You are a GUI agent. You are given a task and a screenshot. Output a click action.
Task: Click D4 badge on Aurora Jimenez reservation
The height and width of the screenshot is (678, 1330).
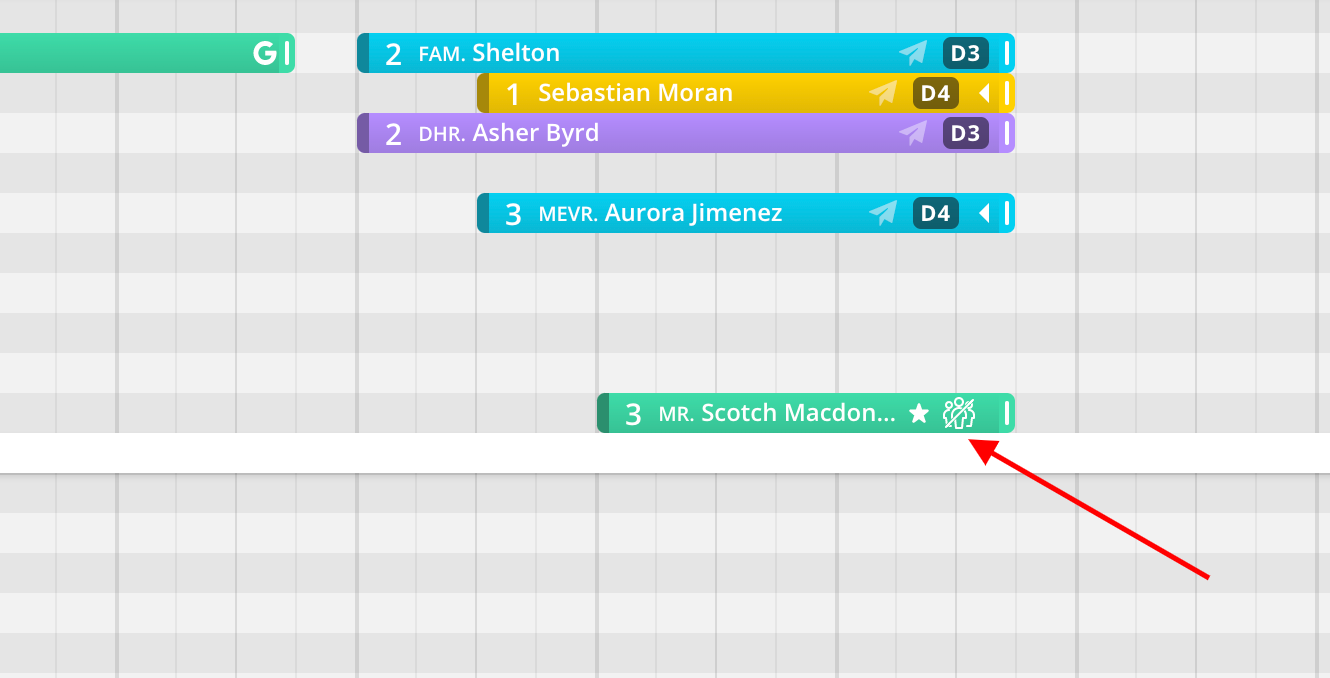(935, 213)
